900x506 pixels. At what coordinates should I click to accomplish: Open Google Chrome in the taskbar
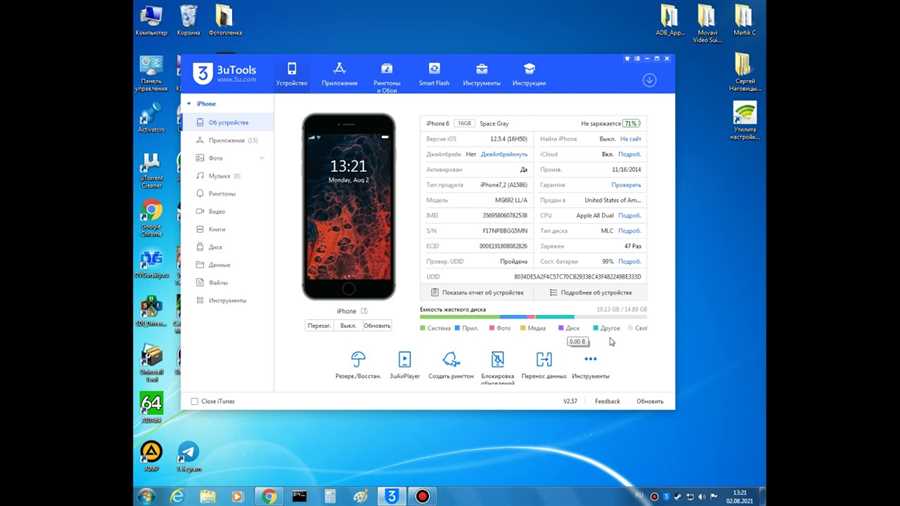pyautogui.click(x=268, y=496)
